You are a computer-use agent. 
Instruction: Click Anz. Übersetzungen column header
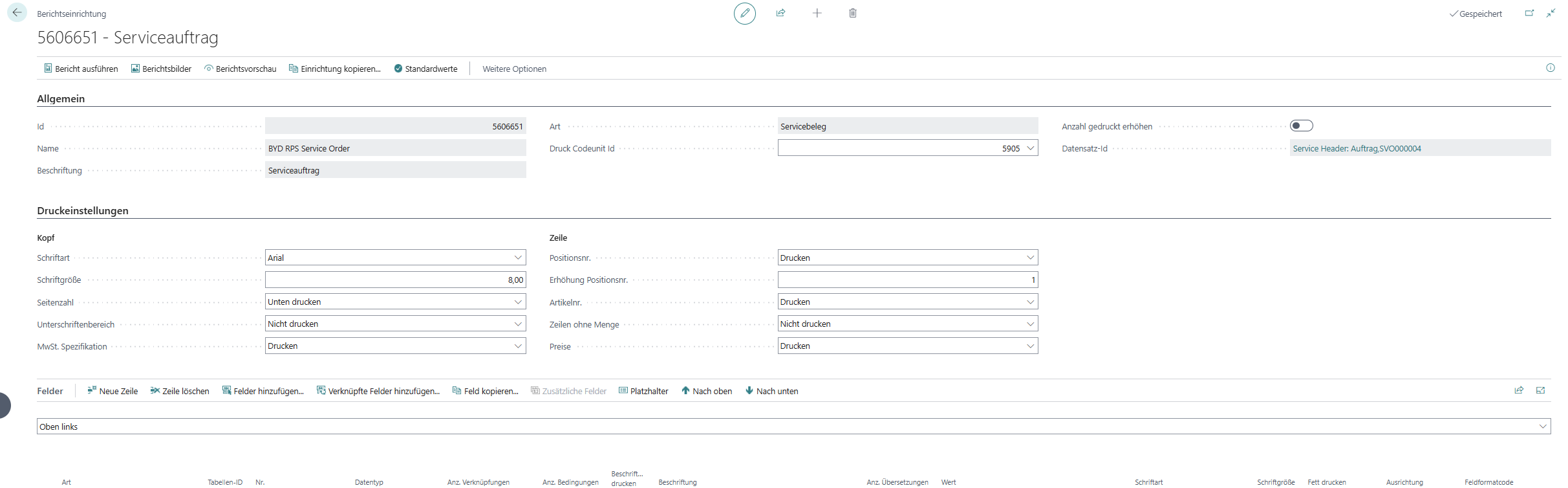(x=897, y=482)
